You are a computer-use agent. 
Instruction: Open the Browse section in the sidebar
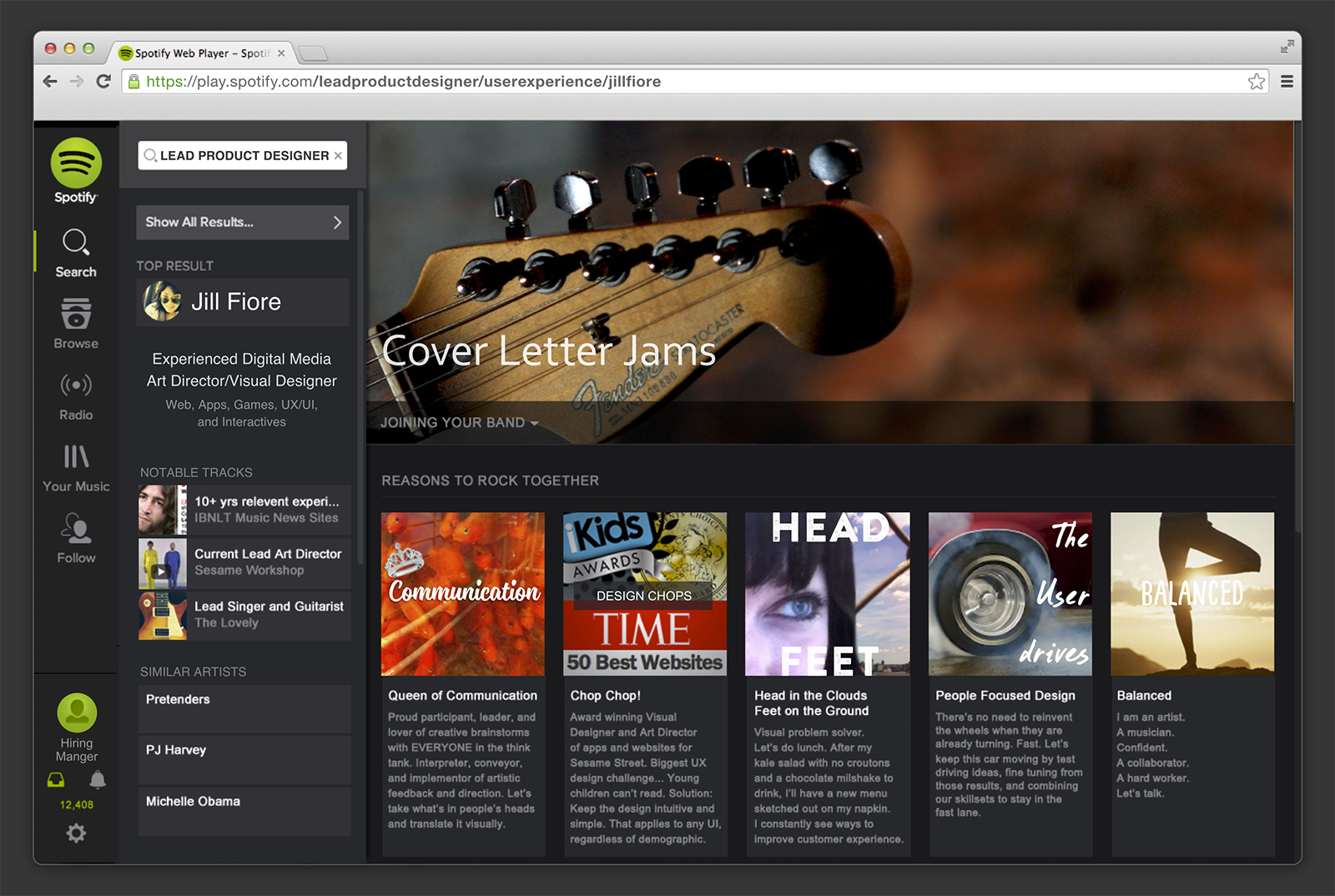[76, 324]
